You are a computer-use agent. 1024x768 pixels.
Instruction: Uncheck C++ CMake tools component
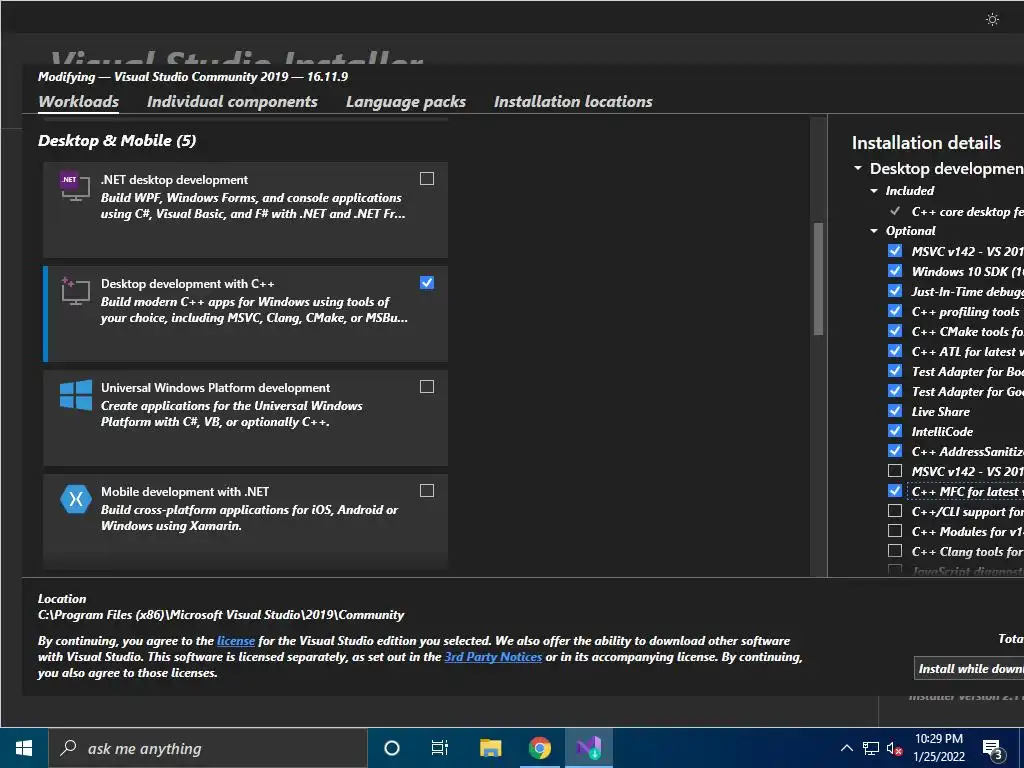(895, 331)
